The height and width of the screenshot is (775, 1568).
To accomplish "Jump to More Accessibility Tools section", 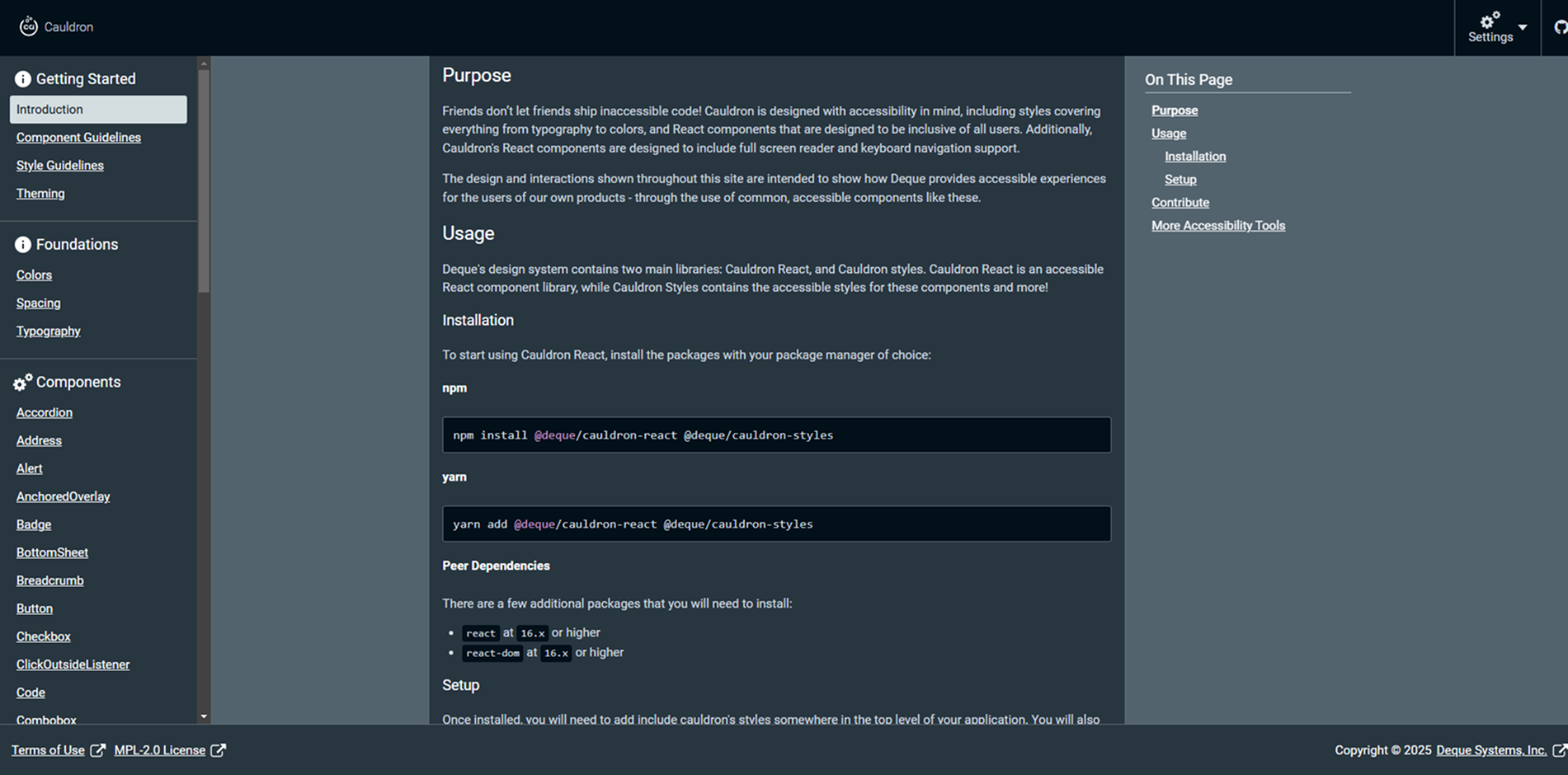I will (x=1218, y=226).
